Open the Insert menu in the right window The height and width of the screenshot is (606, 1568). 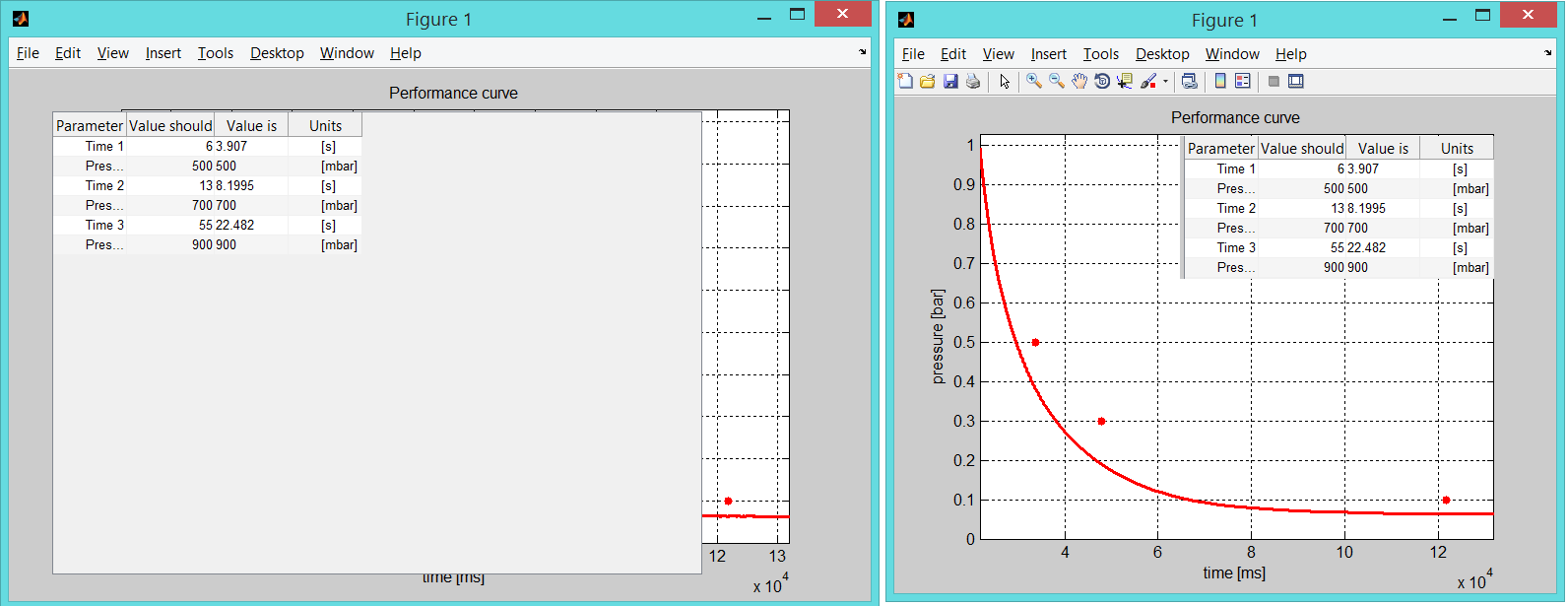tap(1048, 54)
